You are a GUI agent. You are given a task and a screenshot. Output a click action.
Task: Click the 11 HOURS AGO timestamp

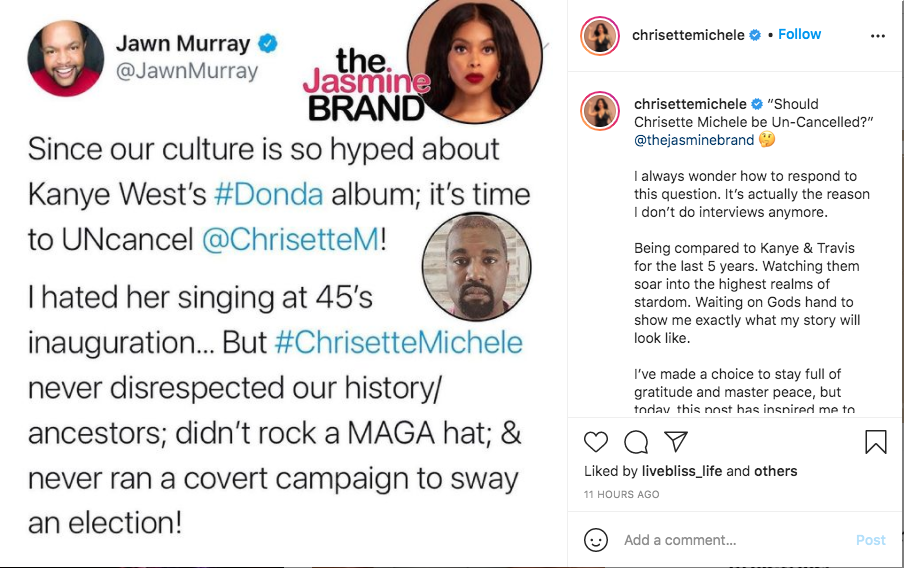[x=622, y=494]
